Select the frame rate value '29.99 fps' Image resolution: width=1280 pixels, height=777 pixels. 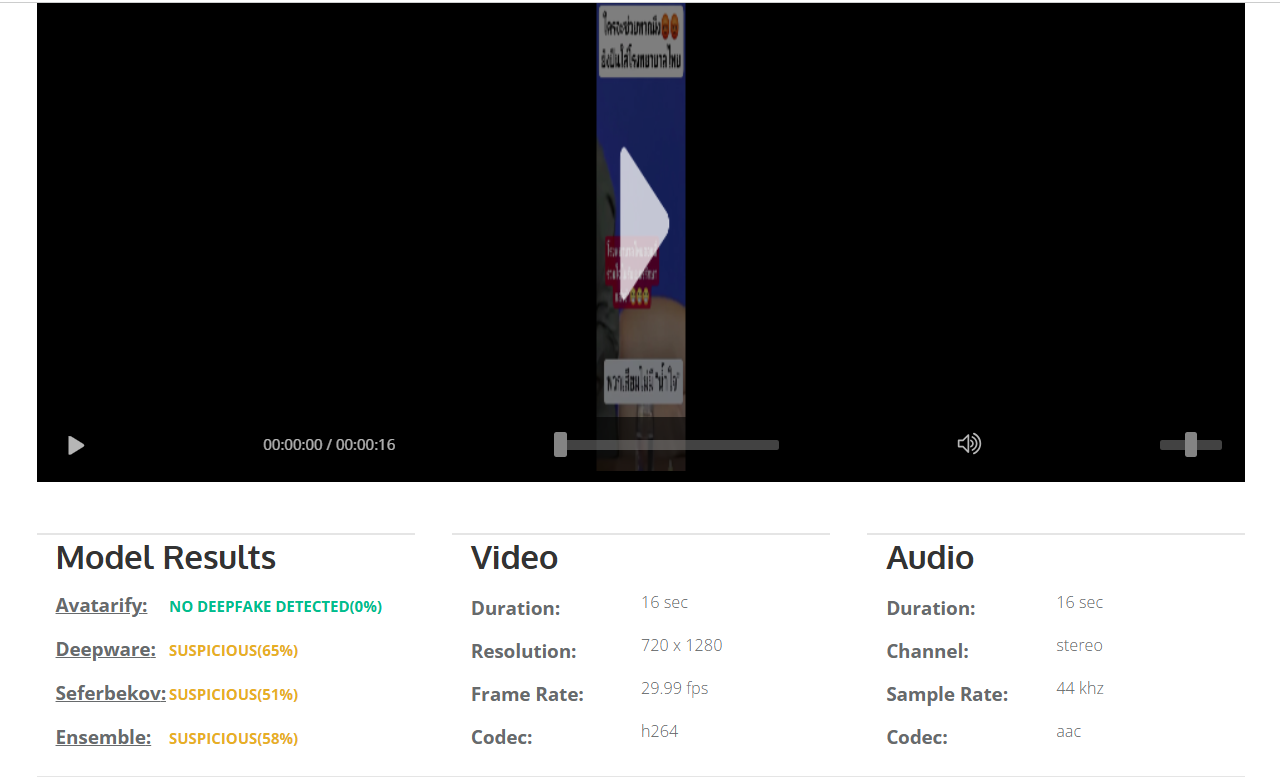[675, 688]
